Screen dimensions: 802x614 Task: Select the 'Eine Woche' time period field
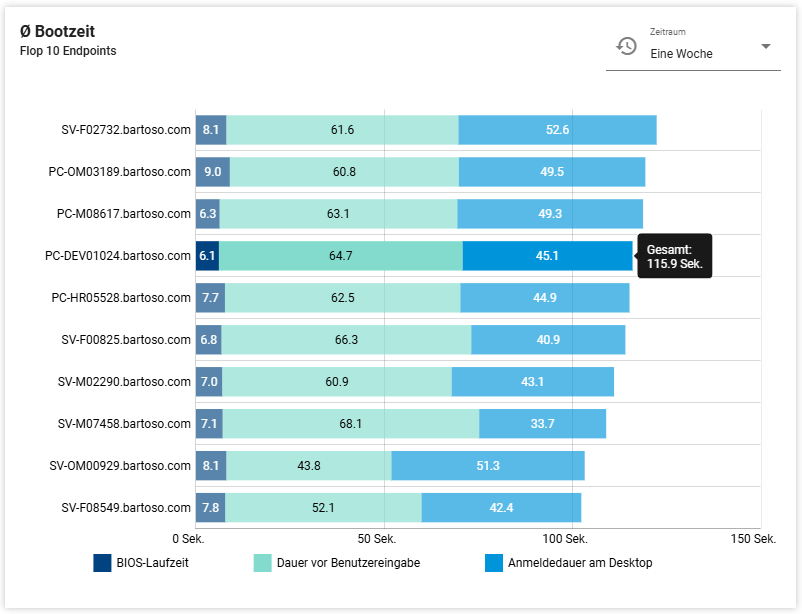(x=690, y=54)
